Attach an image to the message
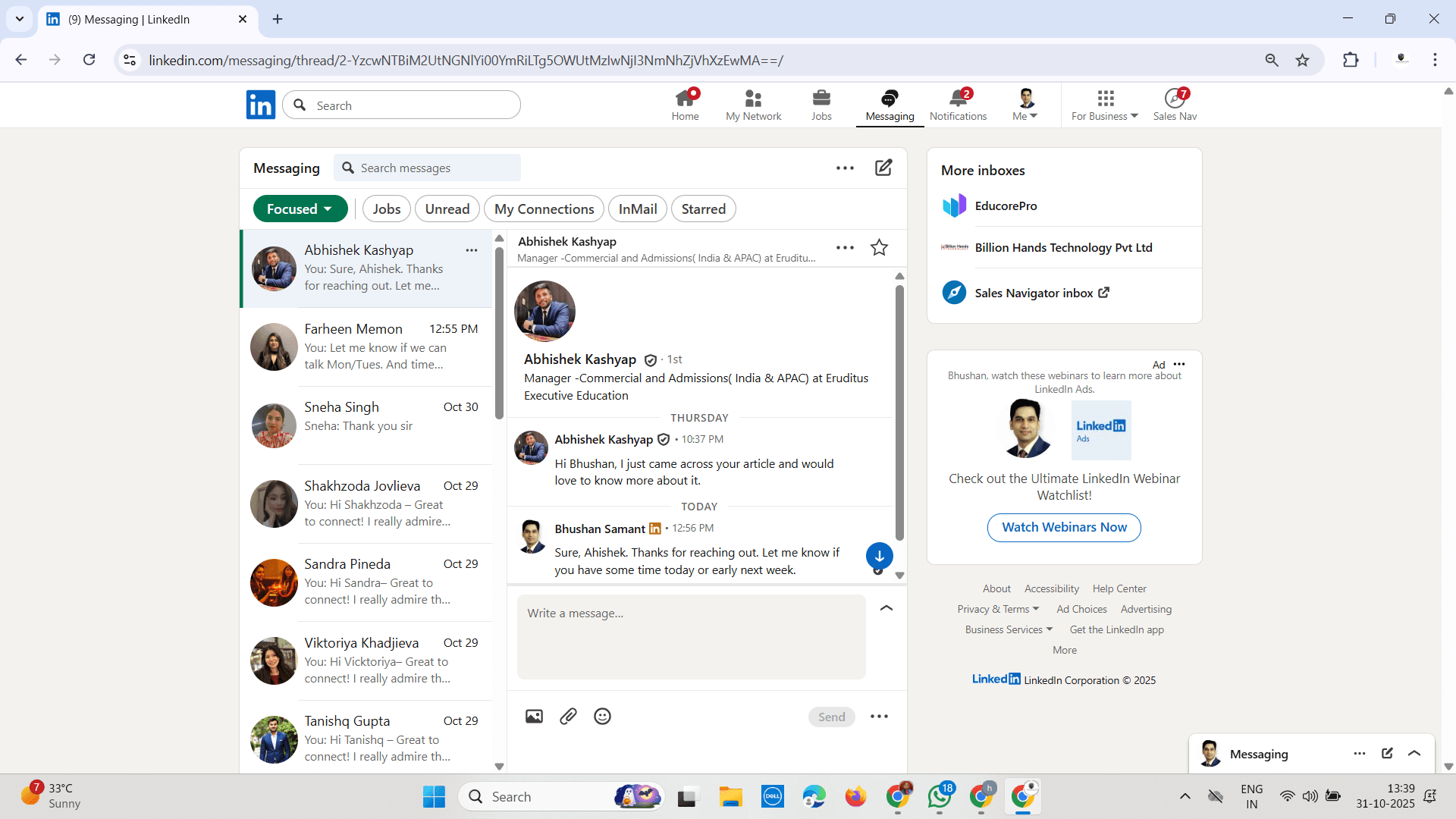Image resolution: width=1456 pixels, height=819 pixels. tap(534, 716)
